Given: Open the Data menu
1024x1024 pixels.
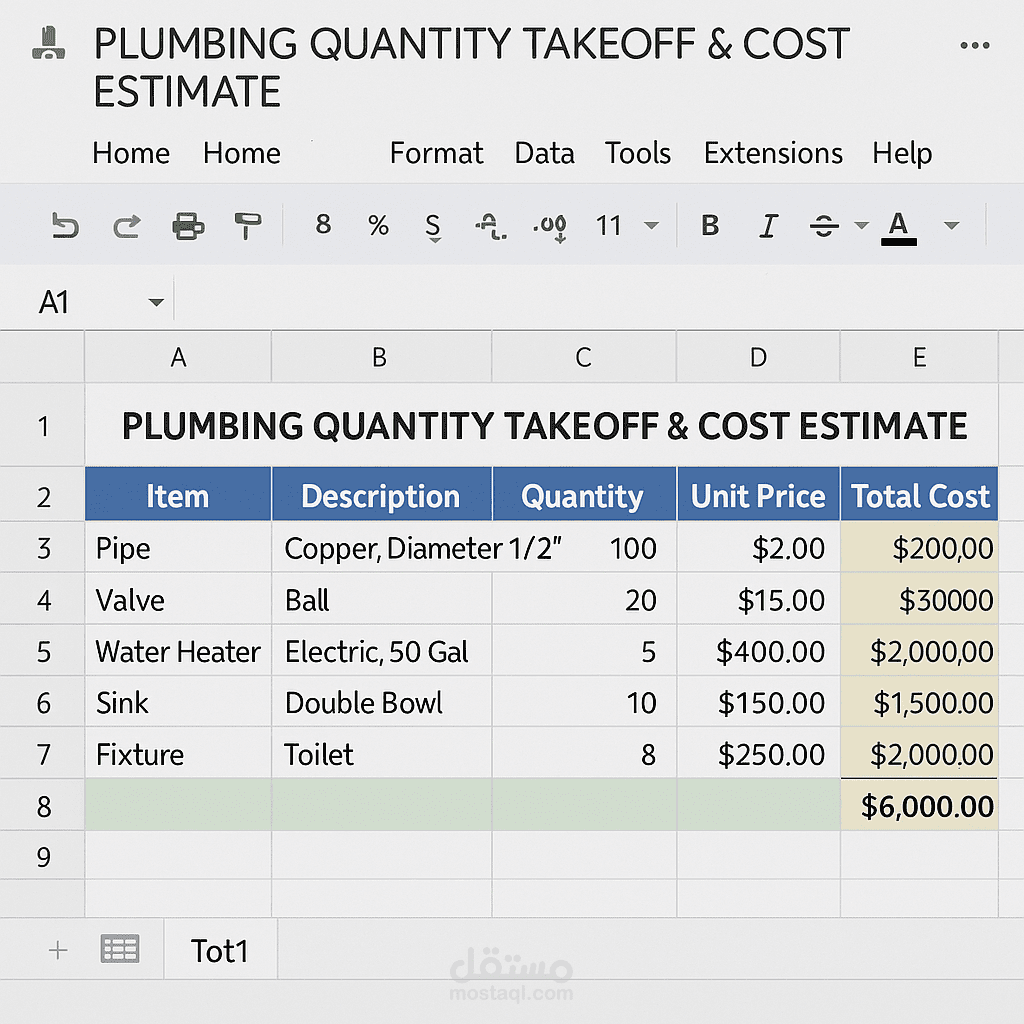Looking at the screenshot, I should (544, 153).
